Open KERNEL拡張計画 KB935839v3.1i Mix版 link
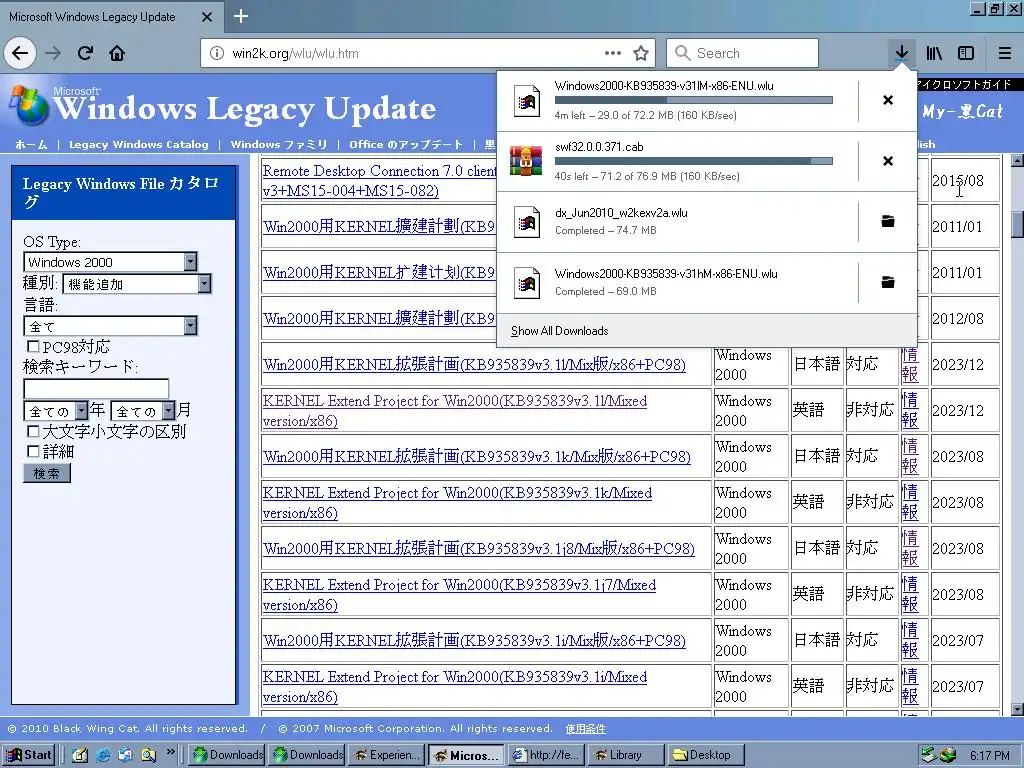Image resolution: width=1024 pixels, height=768 pixels. [474, 641]
